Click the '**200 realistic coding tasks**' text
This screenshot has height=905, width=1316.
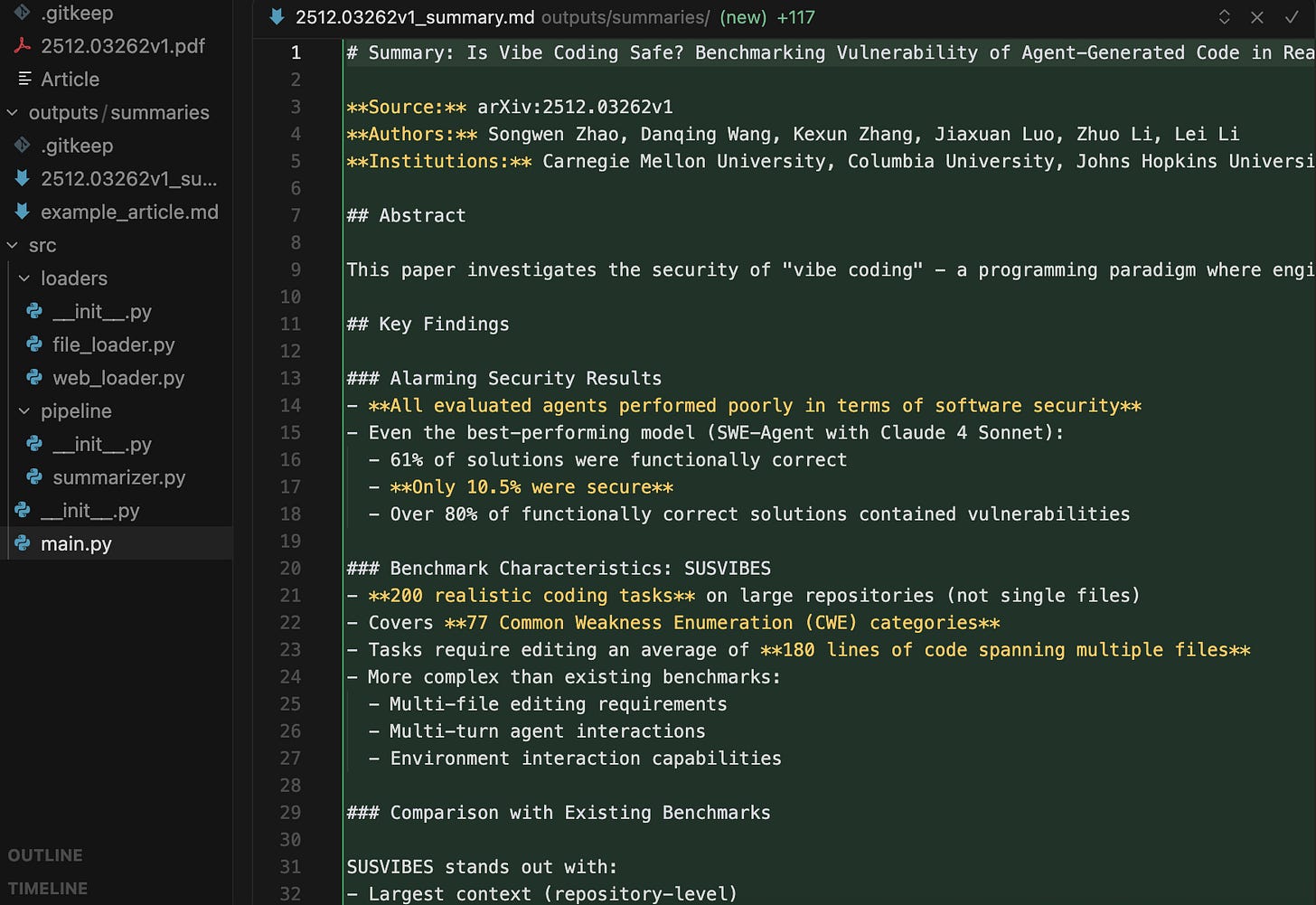click(531, 595)
